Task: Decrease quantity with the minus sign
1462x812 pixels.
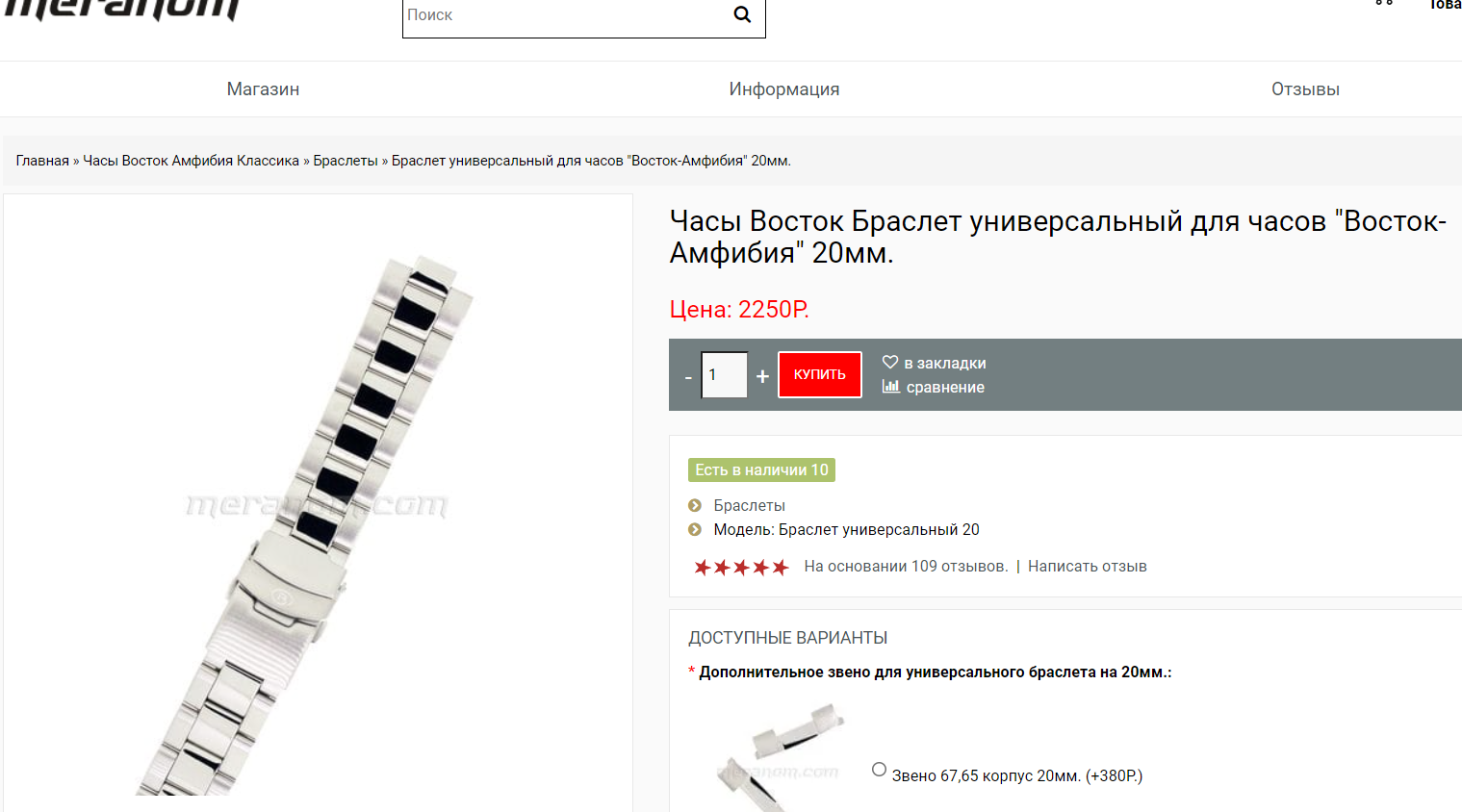Action: click(x=688, y=377)
